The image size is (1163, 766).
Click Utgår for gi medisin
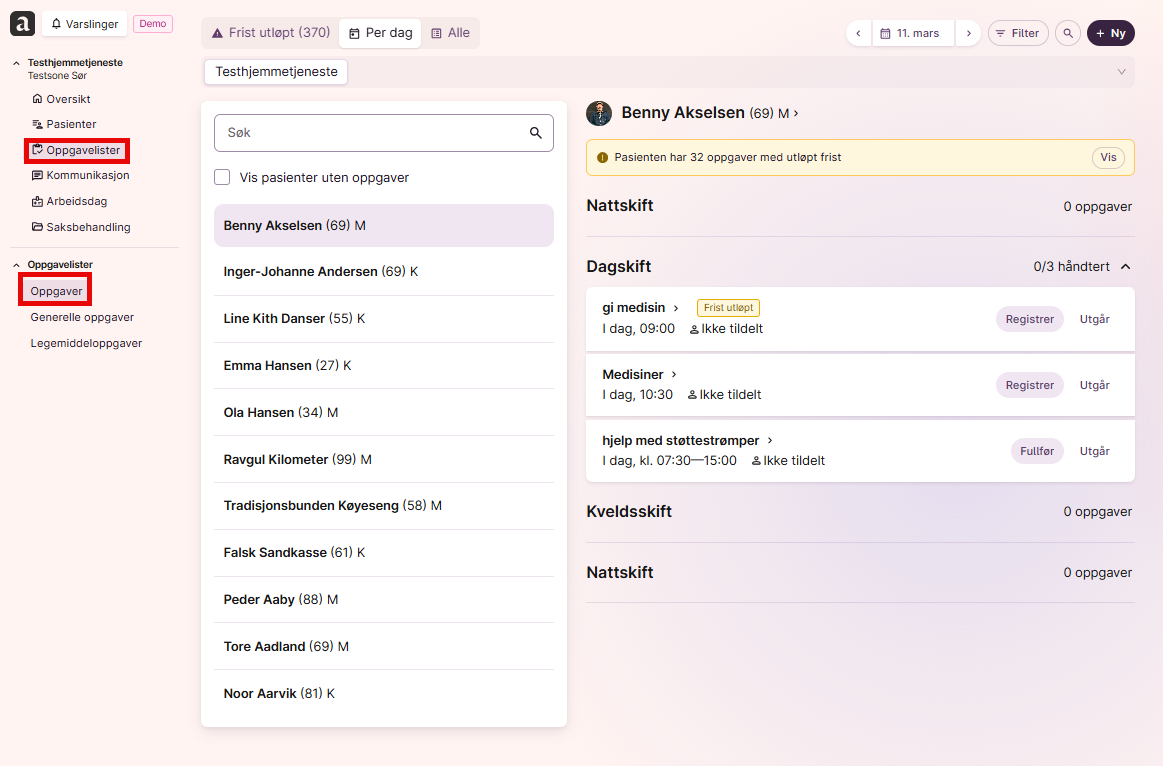pyautogui.click(x=1095, y=319)
